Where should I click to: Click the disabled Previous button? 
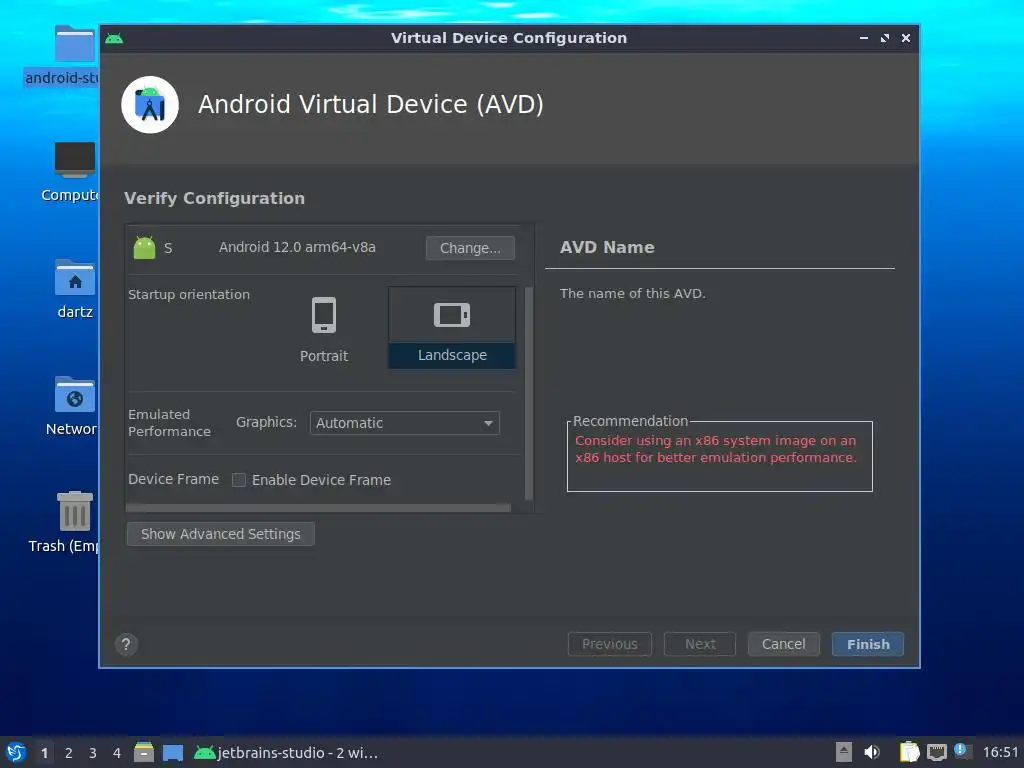610,645
